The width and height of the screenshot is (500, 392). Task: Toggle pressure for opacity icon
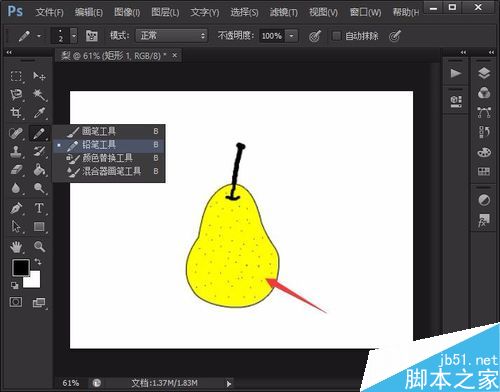315,36
